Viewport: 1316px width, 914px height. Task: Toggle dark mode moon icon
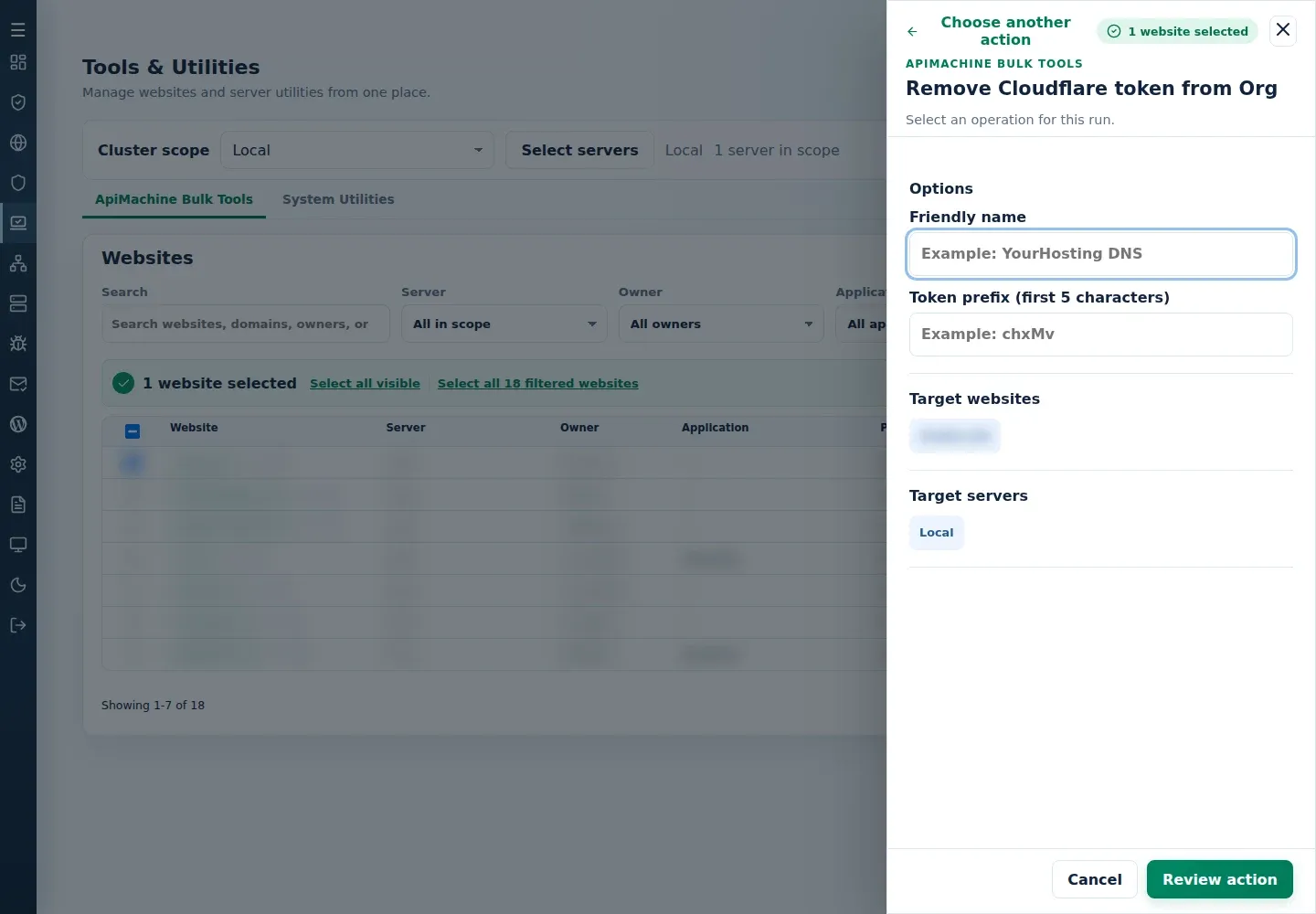(18, 585)
